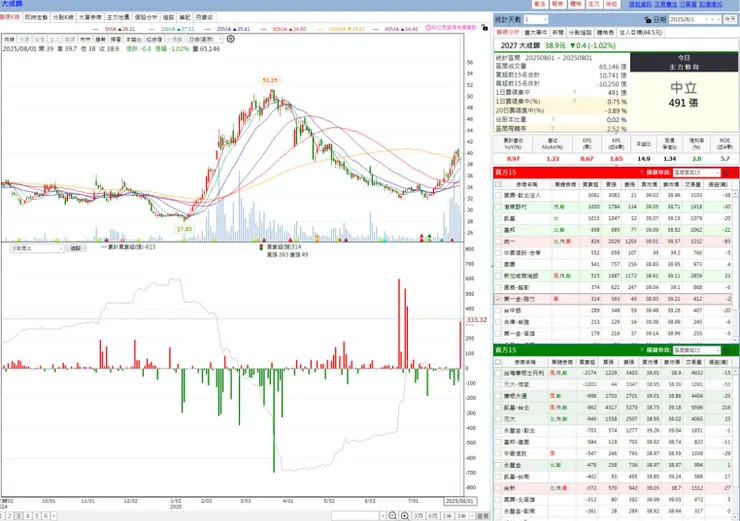Click the lock icon above the K-line chart
Image resolution: width=740 pixels, height=521 pixels.
(484, 28)
